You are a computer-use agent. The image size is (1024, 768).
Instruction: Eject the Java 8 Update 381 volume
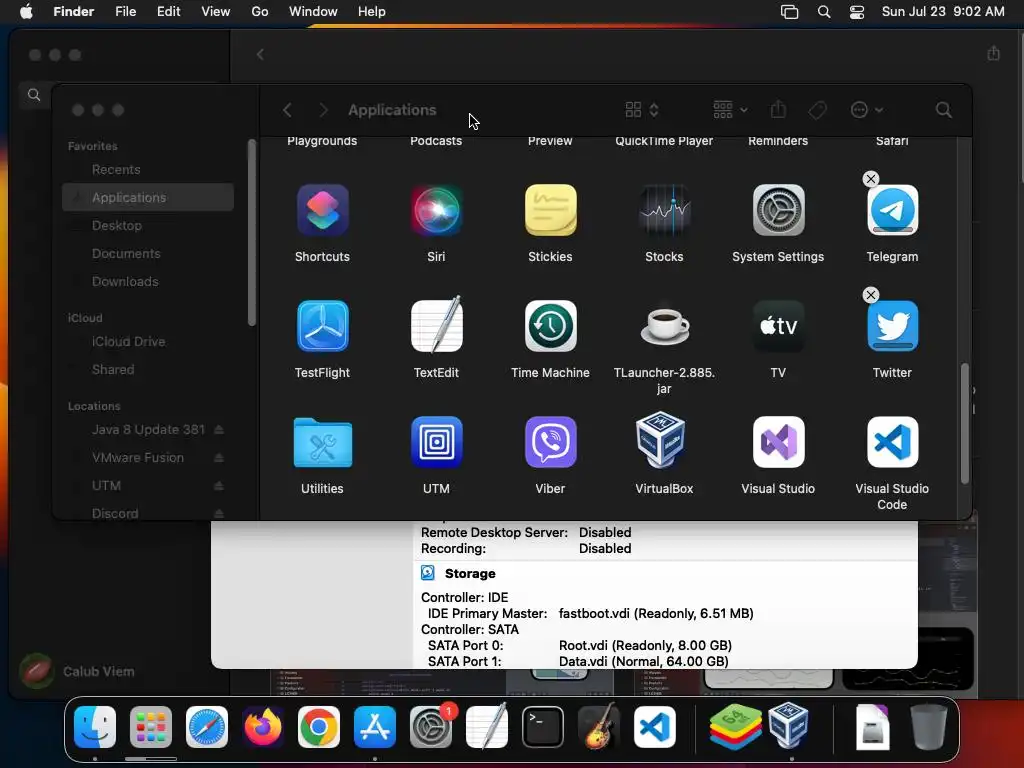point(219,430)
